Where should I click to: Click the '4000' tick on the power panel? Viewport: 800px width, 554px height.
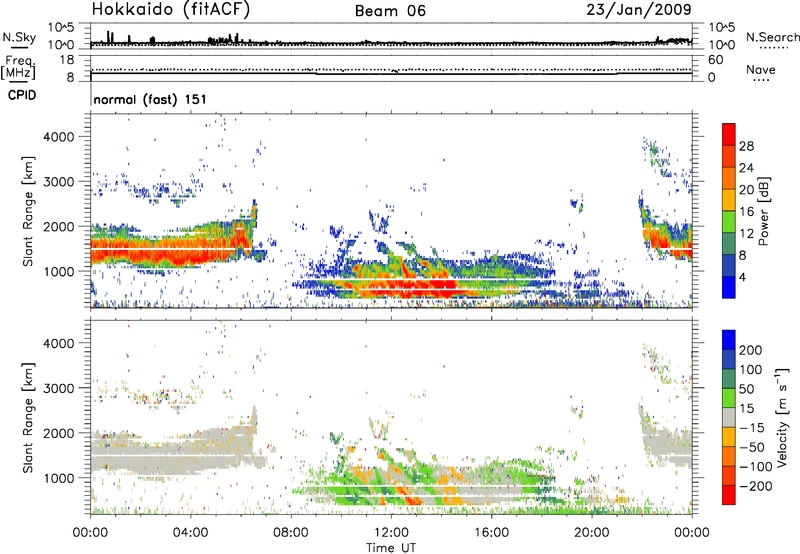(58, 137)
